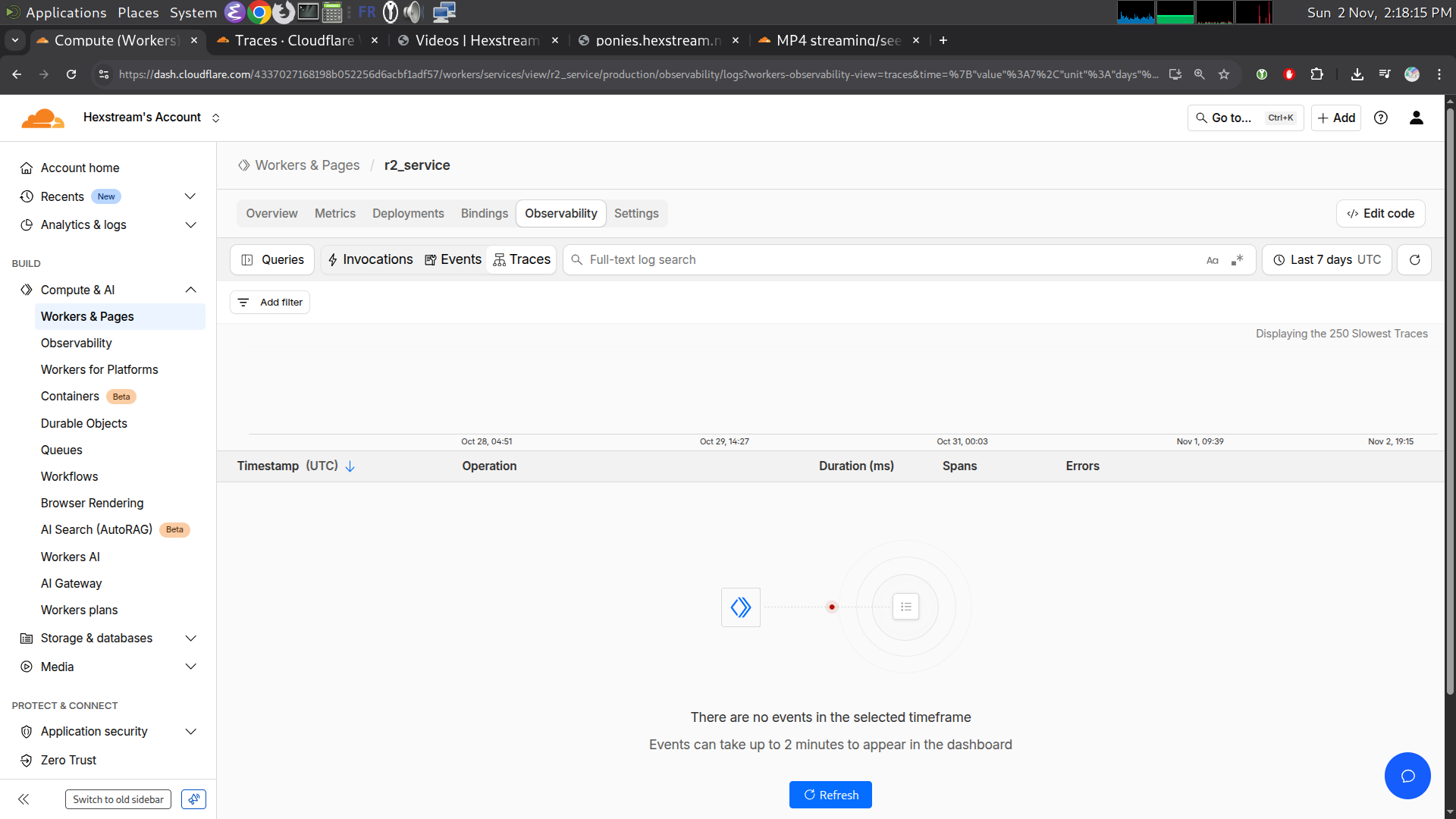
Task: Expand the Storage & databases section
Action: [190, 639]
